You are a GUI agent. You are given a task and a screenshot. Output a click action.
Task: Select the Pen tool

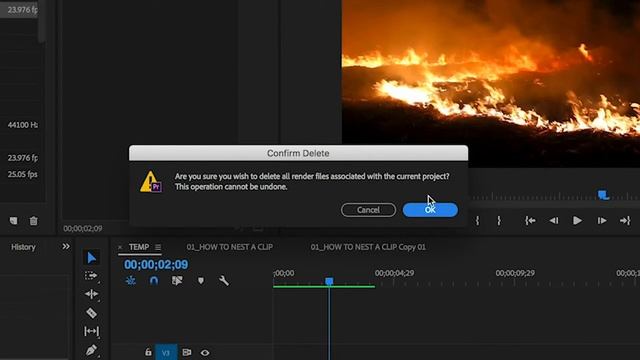pyautogui.click(x=91, y=350)
